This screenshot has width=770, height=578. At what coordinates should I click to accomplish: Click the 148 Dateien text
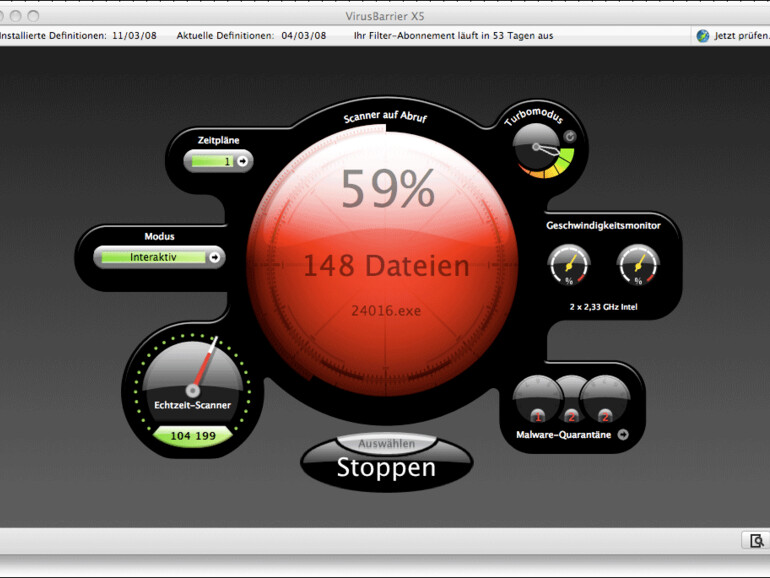386,266
